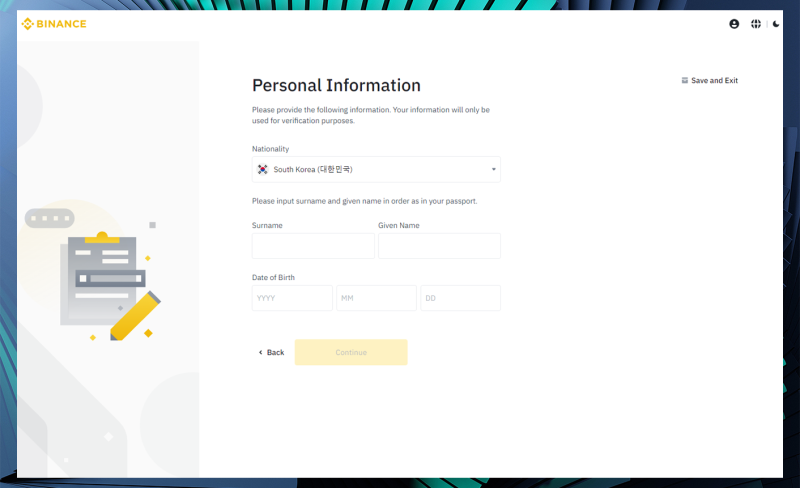
Task: Click the Binance diamond logo icon
Action: [x=28, y=24]
